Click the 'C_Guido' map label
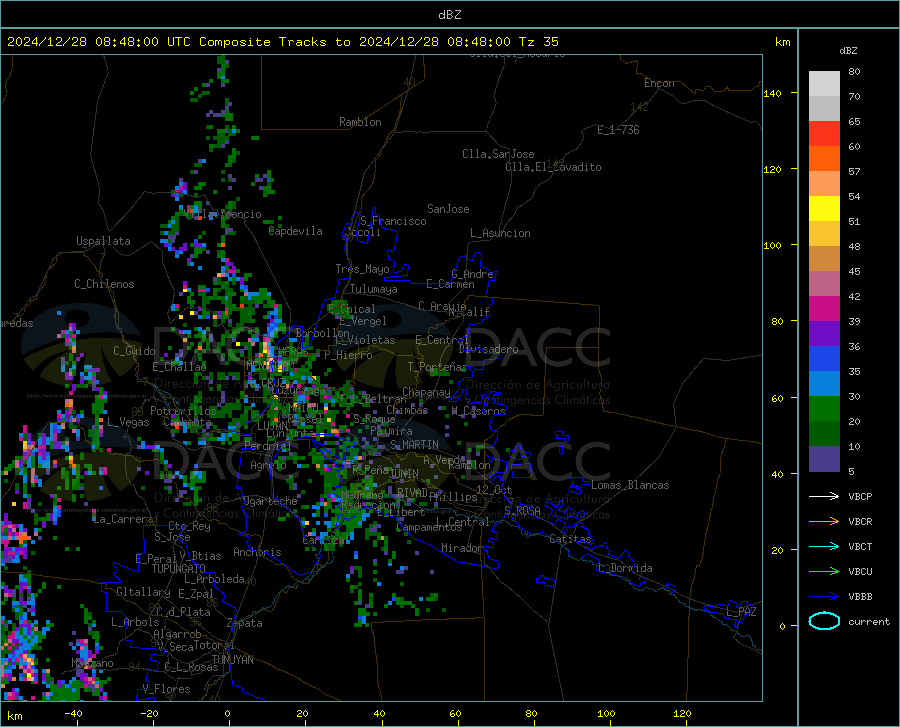 [x=134, y=351]
